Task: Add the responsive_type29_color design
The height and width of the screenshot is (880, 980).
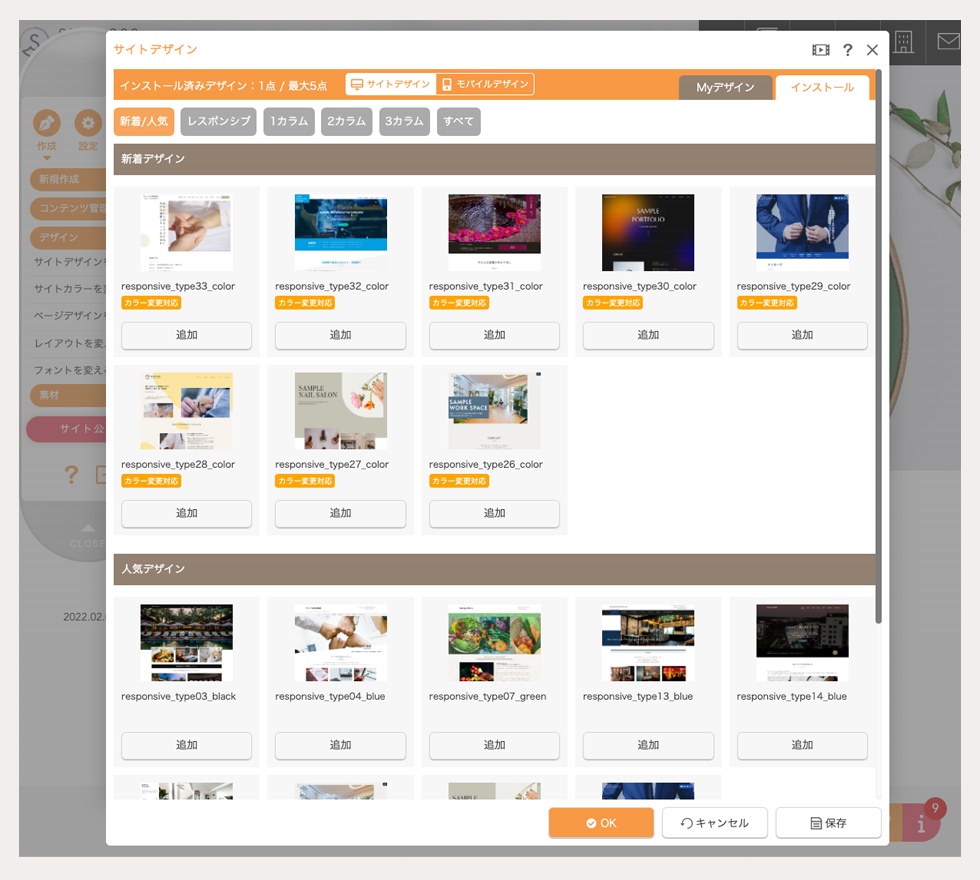Action: point(802,335)
